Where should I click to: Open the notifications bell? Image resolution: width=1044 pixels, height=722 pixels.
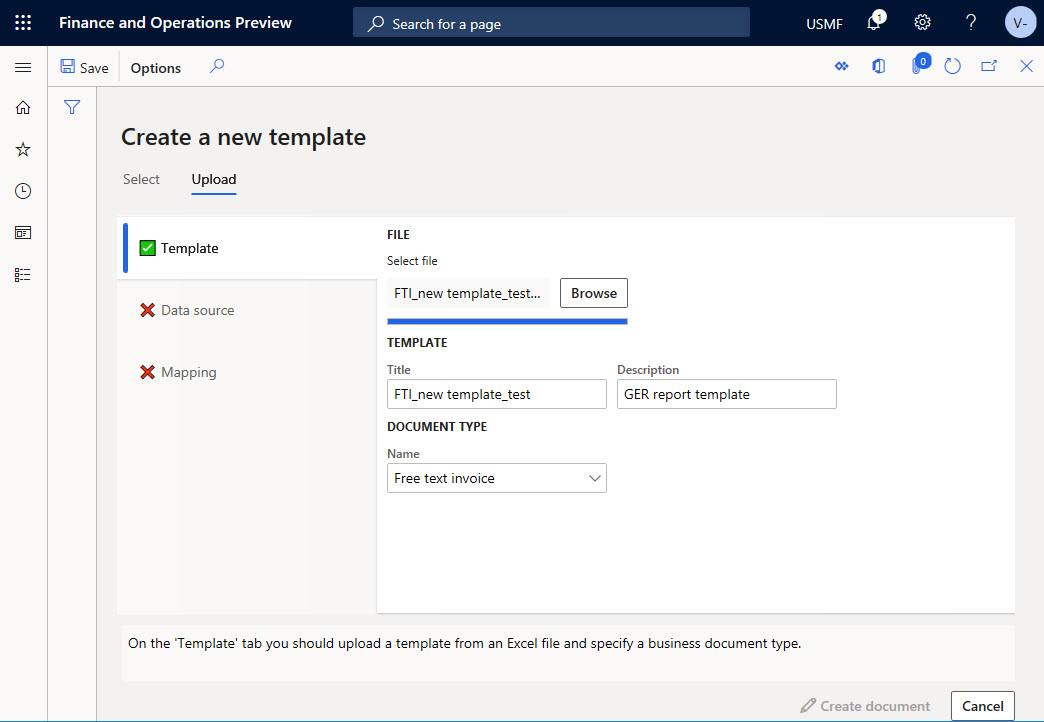(x=874, y=23)
